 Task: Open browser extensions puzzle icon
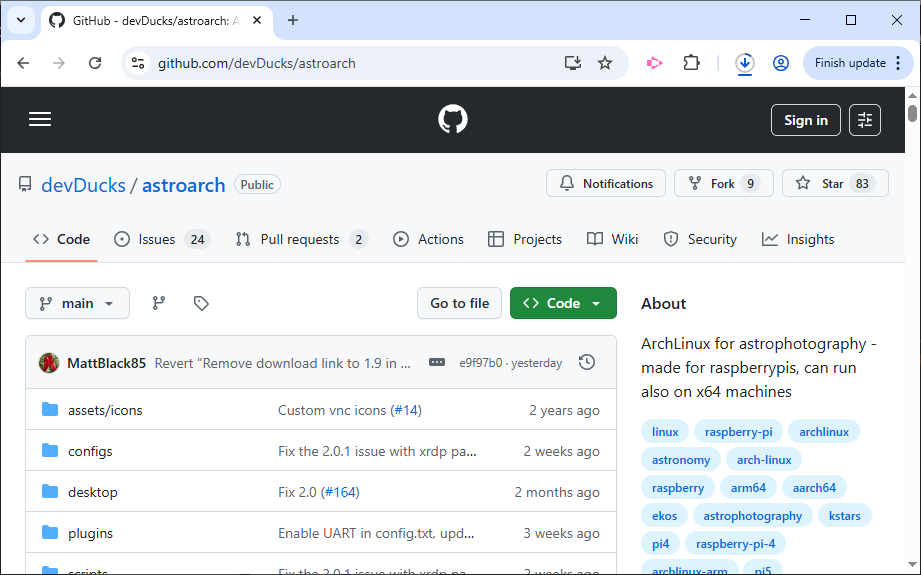[691, 63]
